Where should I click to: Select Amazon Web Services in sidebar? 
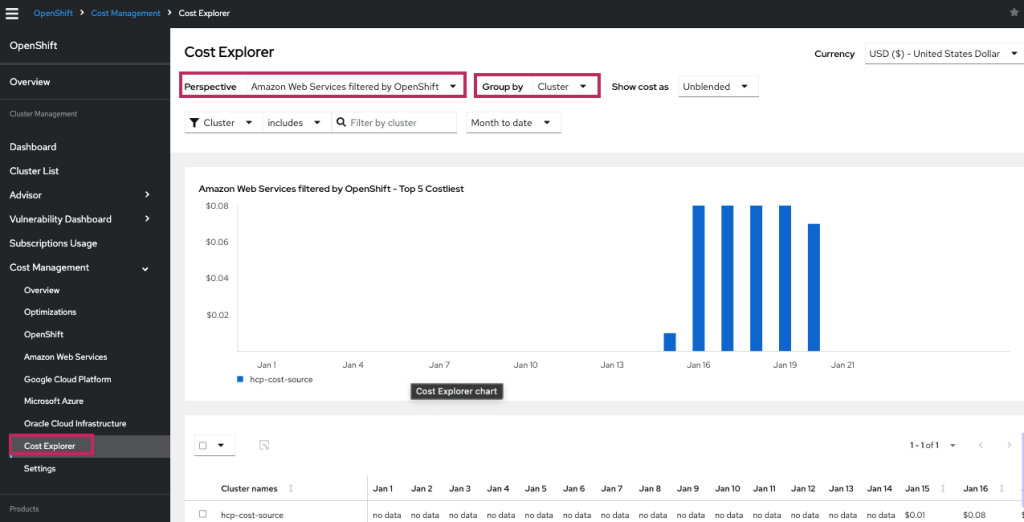65,357
